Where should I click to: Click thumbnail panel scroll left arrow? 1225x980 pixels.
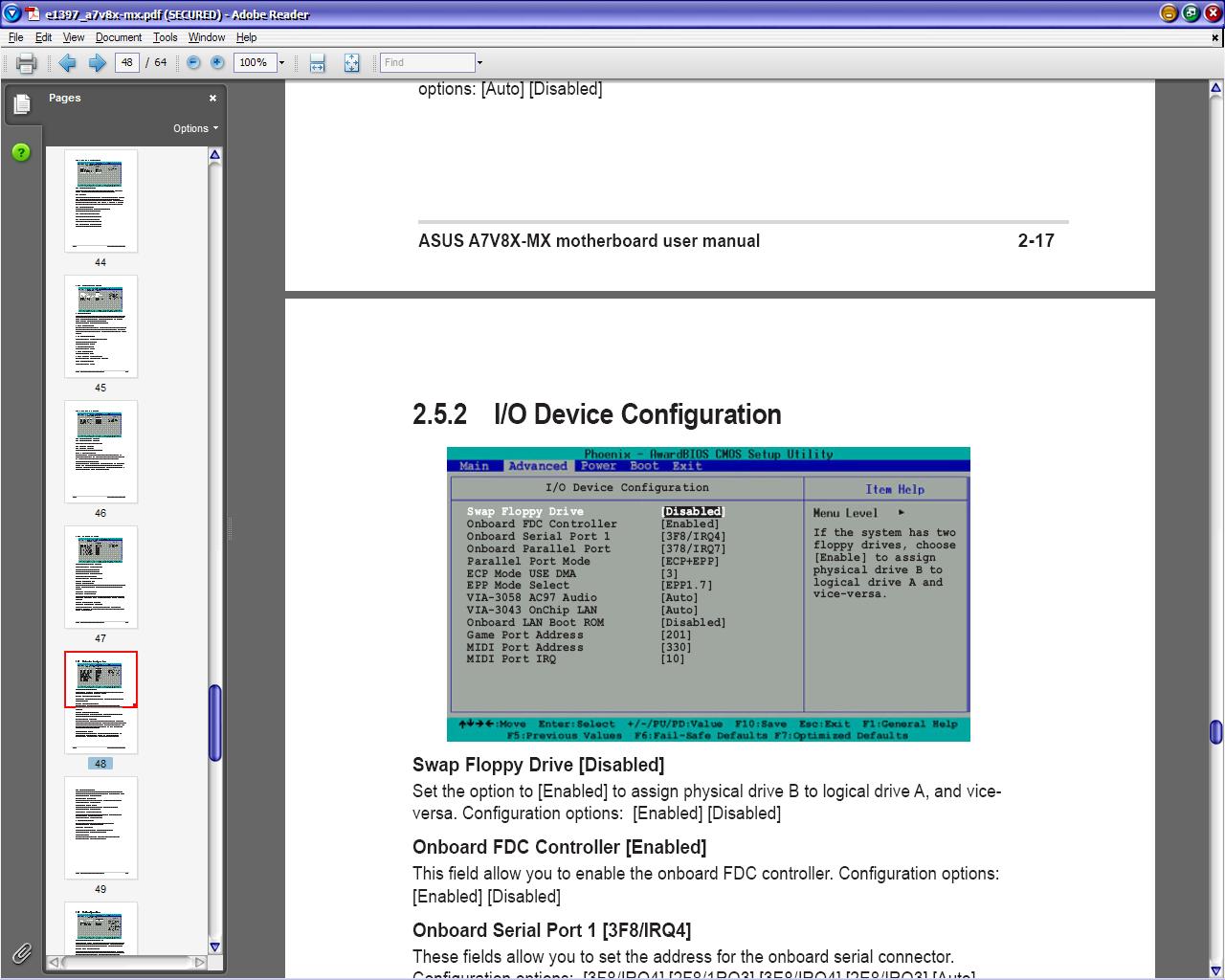click(x=55, y=962)
